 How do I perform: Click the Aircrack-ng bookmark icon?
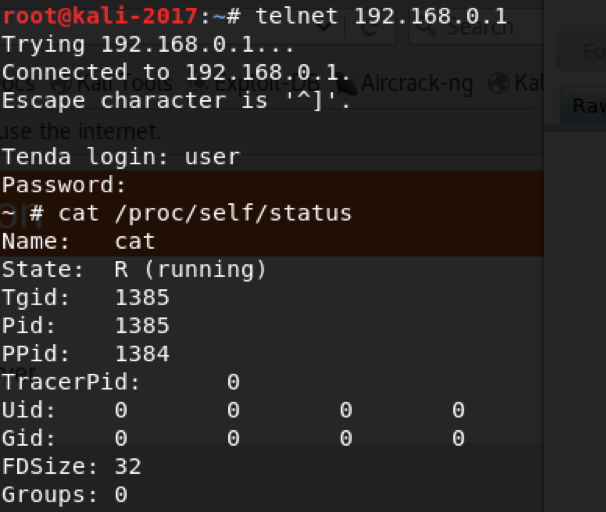coord(347,83)
